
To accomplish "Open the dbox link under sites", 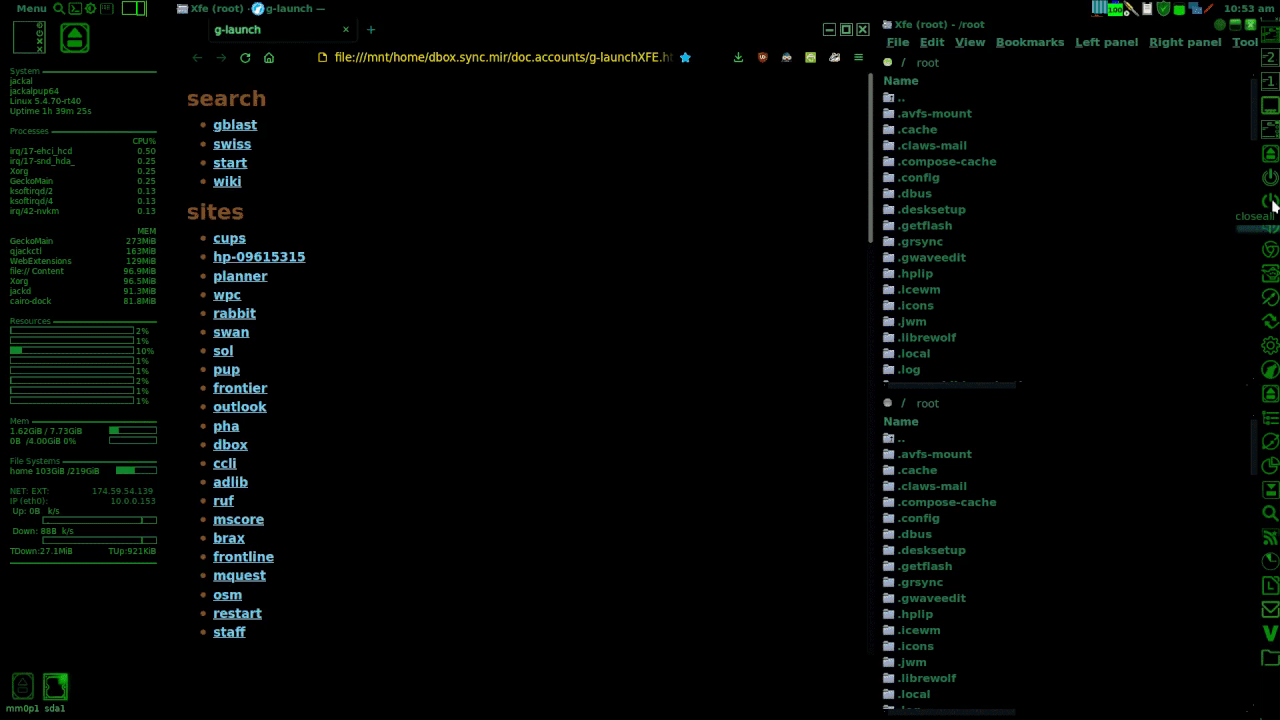I will 230,444.
